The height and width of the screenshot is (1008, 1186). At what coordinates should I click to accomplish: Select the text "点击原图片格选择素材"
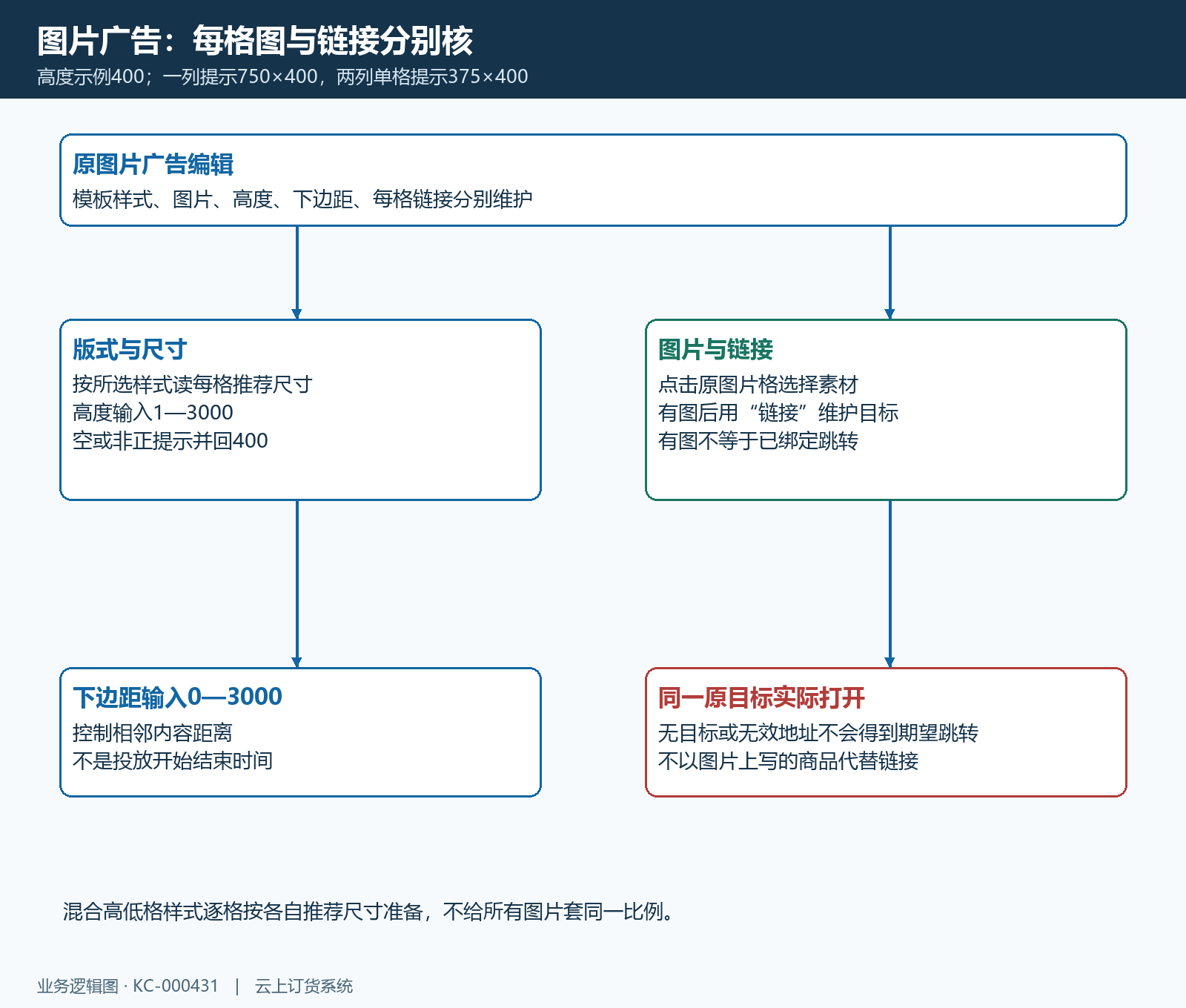(x=758, y=384)
